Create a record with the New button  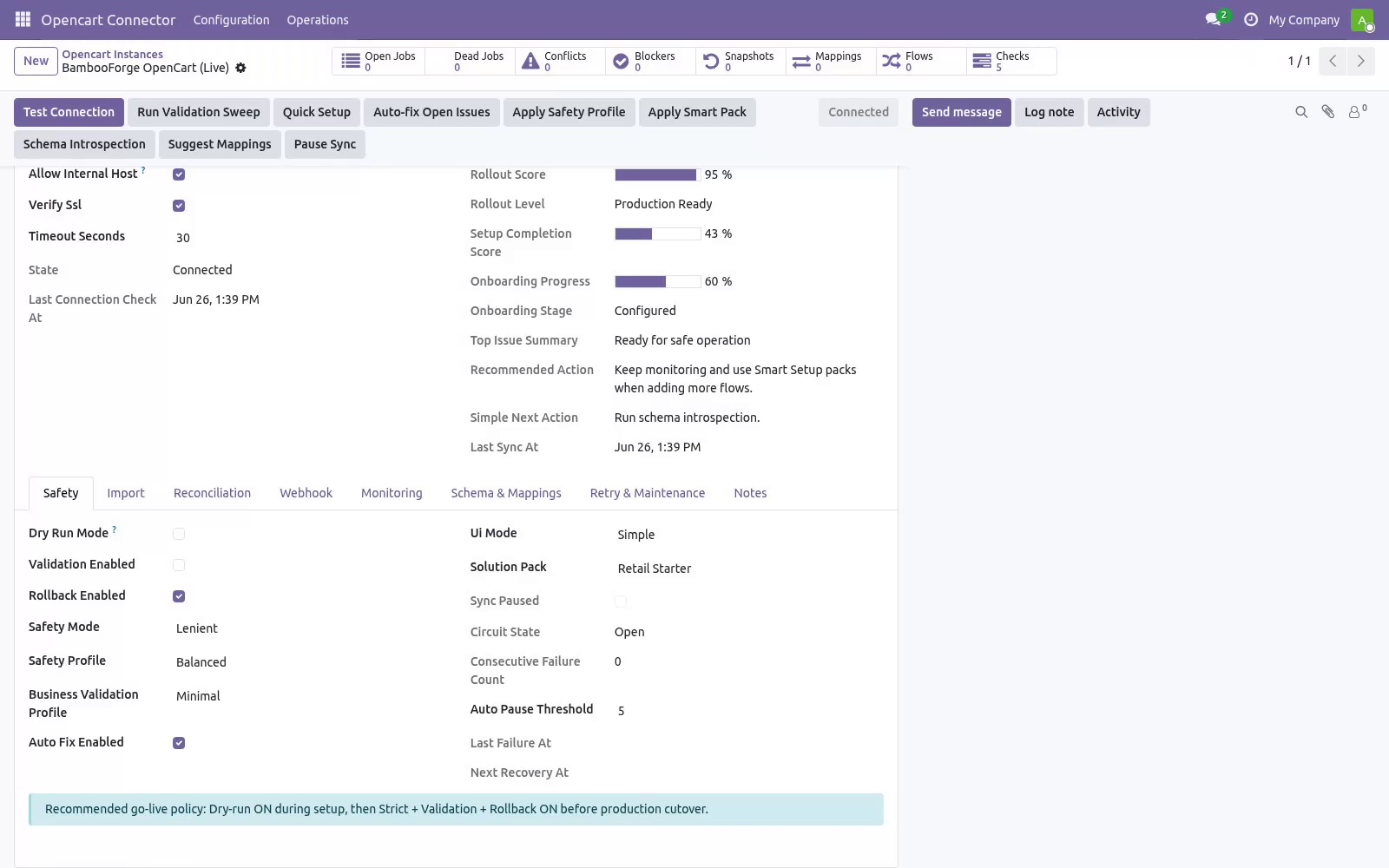point(36,61)
